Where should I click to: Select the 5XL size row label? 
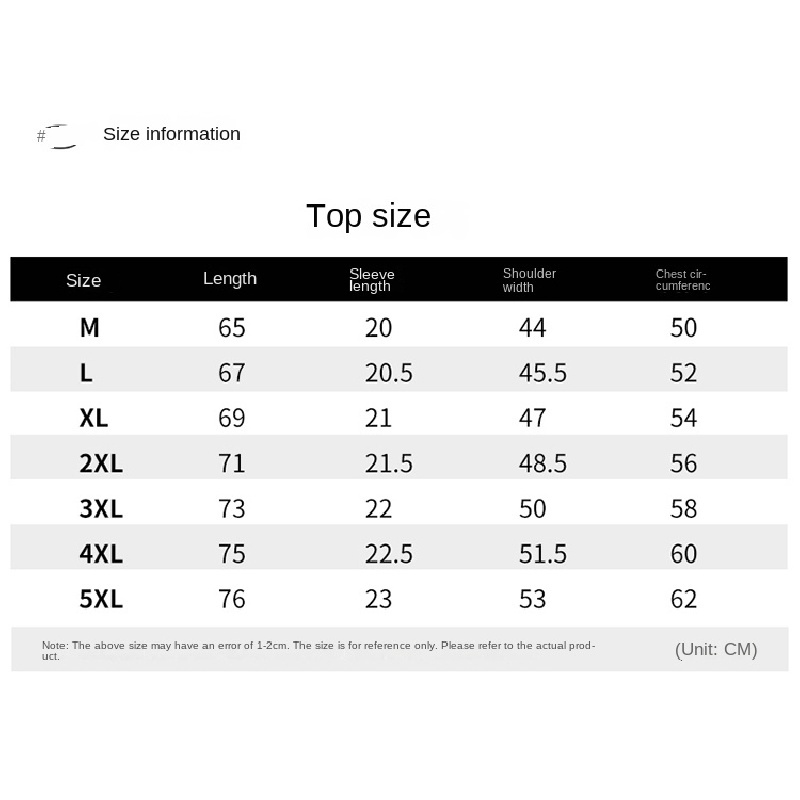pyautogui.click(x=101, y=598)
